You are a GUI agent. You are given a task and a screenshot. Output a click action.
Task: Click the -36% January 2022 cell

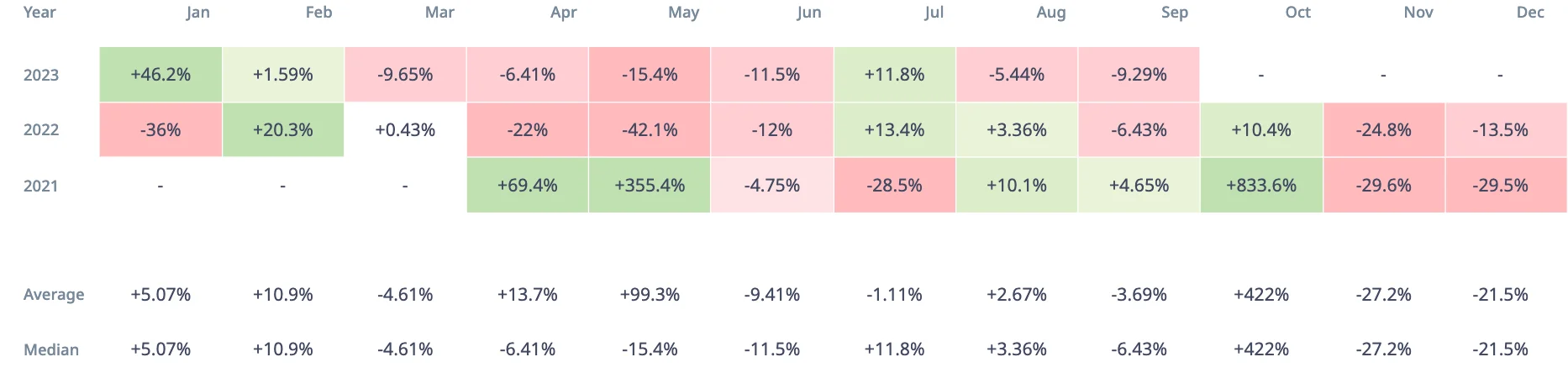pyautogui.click(x=160, y=130)
